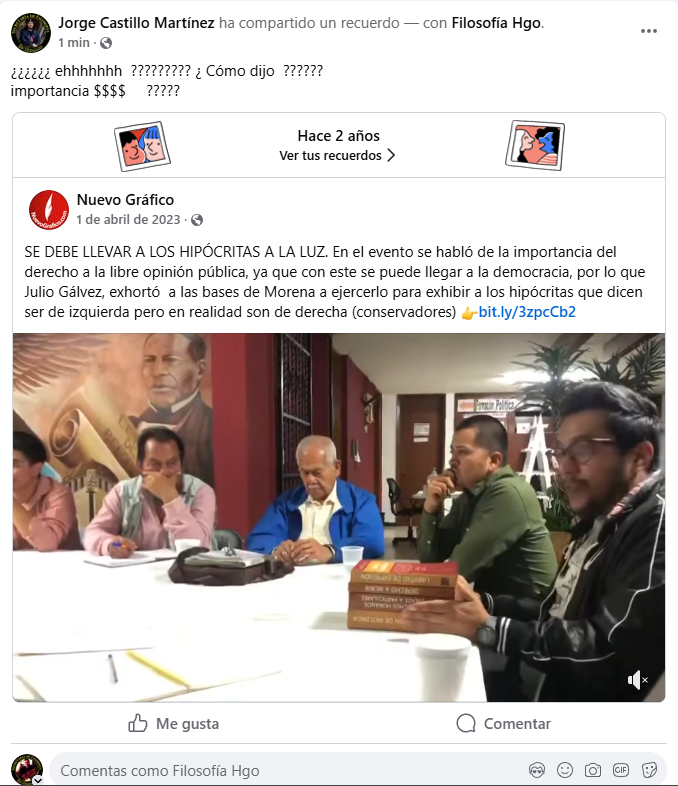Image resolution: width=678 pixels, height=786 pixels.
Task: Open the GIF picker in the comment box
Action: 621,769
